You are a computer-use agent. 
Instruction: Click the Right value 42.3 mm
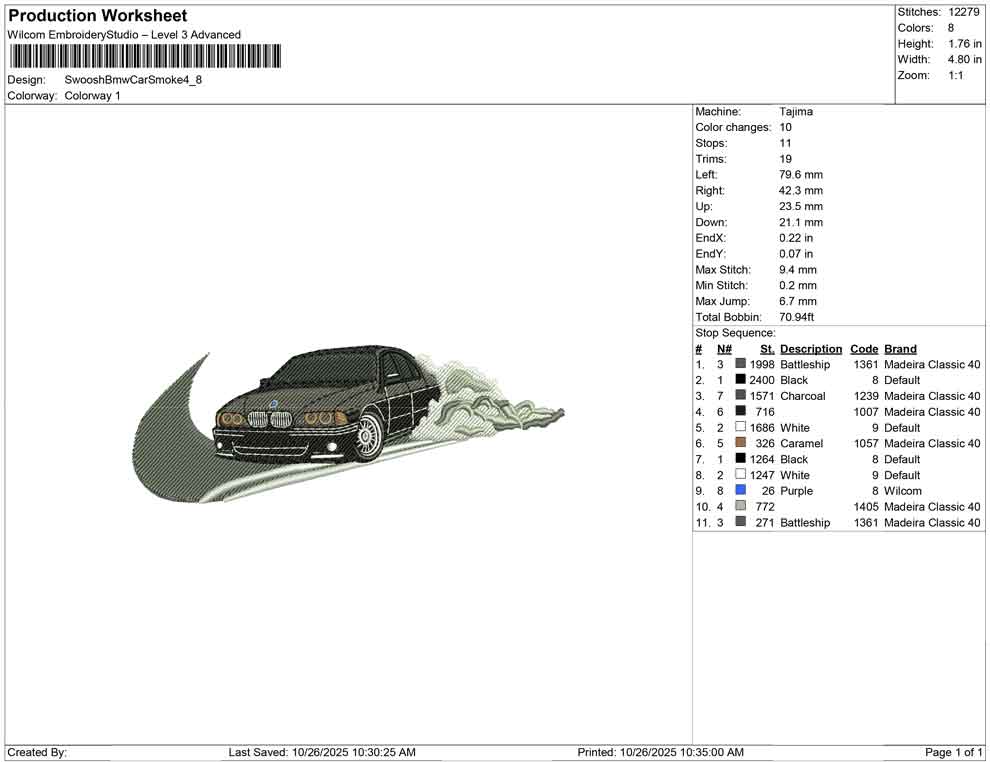coord(801,191)
